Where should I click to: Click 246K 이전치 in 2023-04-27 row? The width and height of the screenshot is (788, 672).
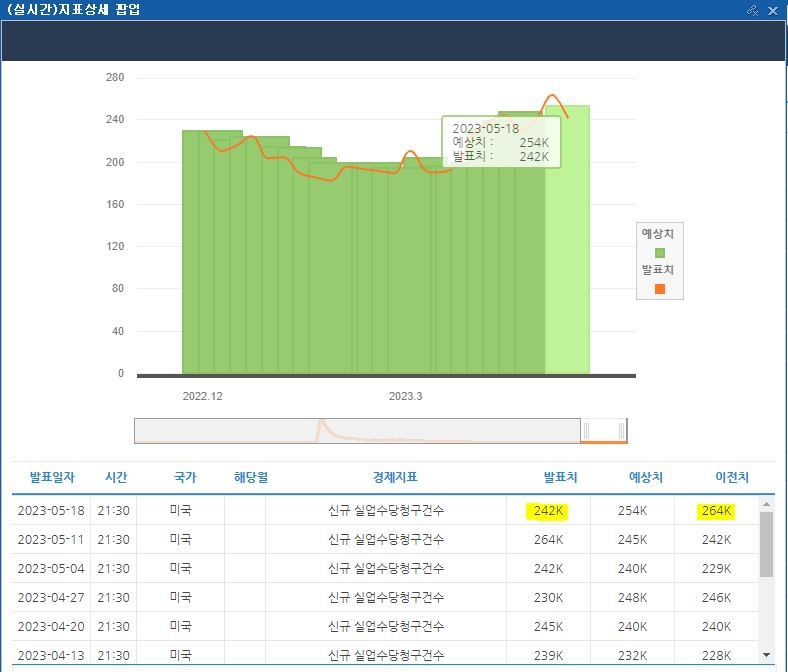[716, 598]
